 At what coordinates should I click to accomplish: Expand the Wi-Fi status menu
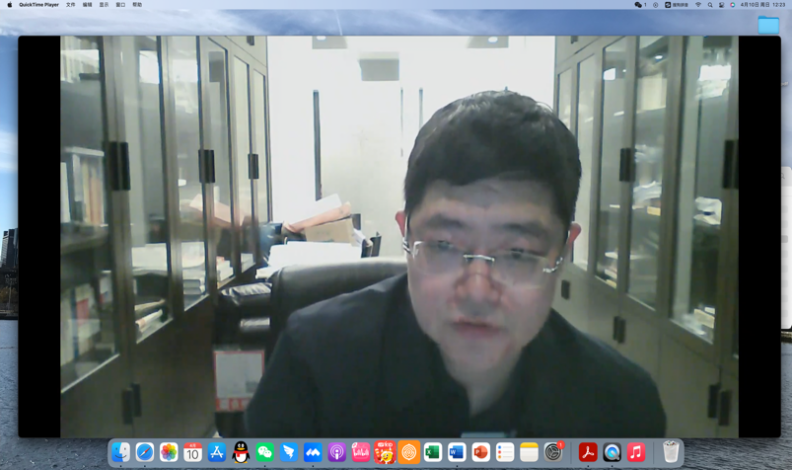pyautogui.click(x=698, y=5)
